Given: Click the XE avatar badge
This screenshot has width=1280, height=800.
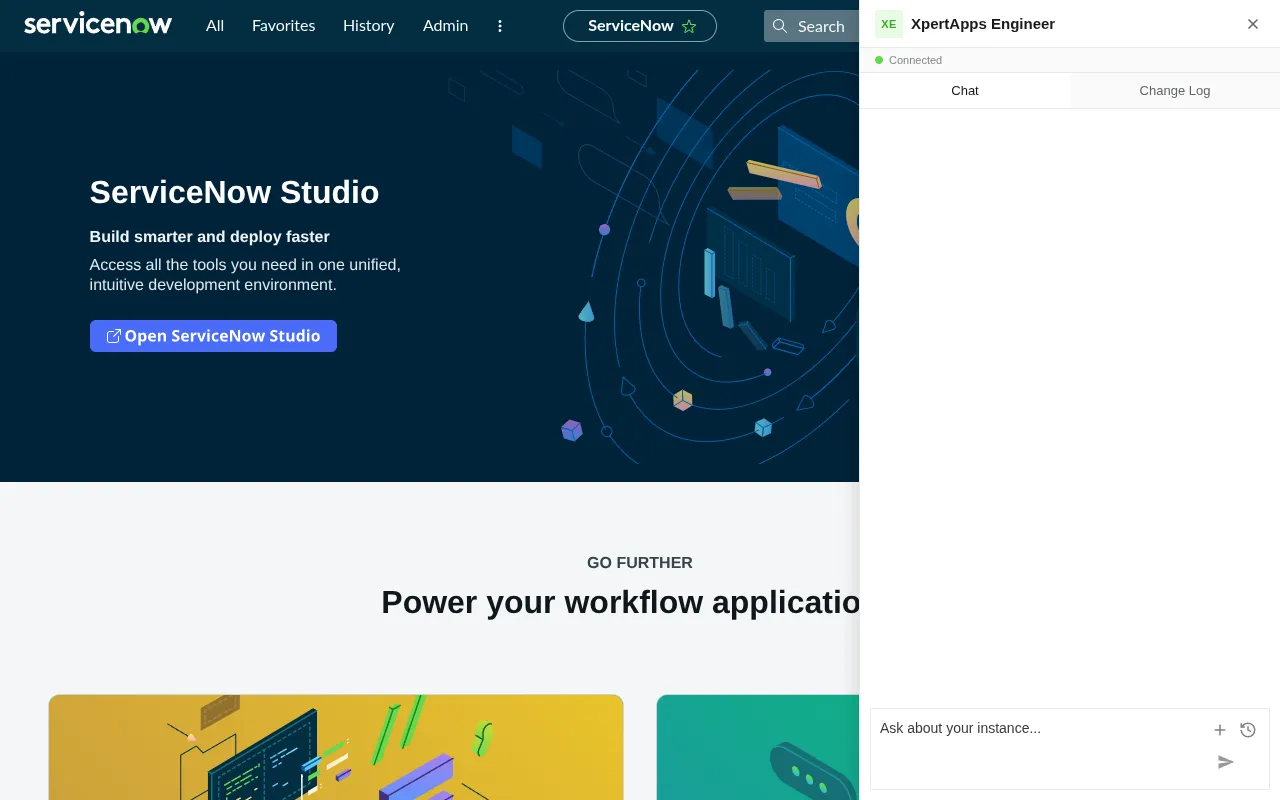Looking at the screenshot, I should coord(889,24).
